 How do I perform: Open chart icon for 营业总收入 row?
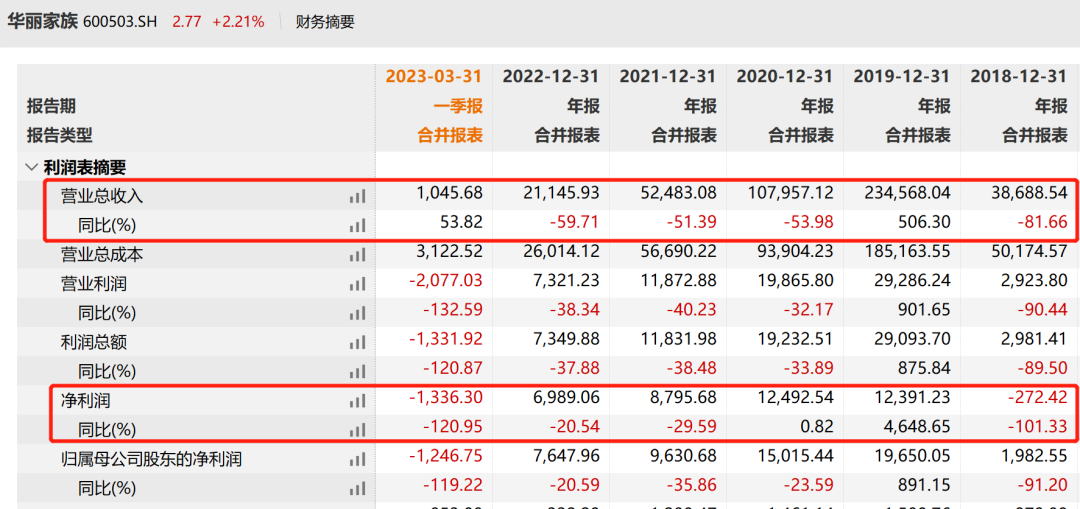click(357, 197)
